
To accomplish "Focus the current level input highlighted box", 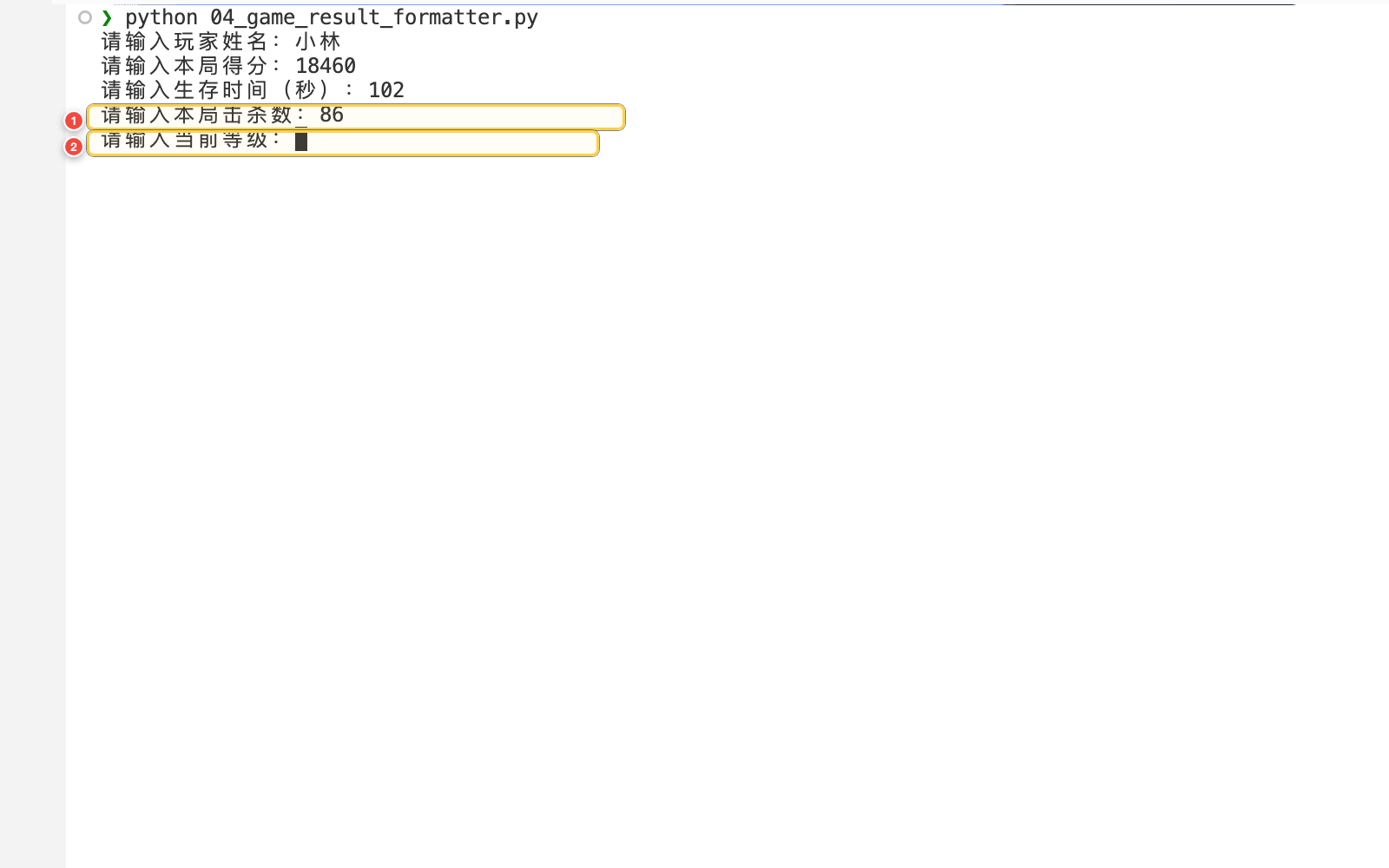I will (343, 143).
